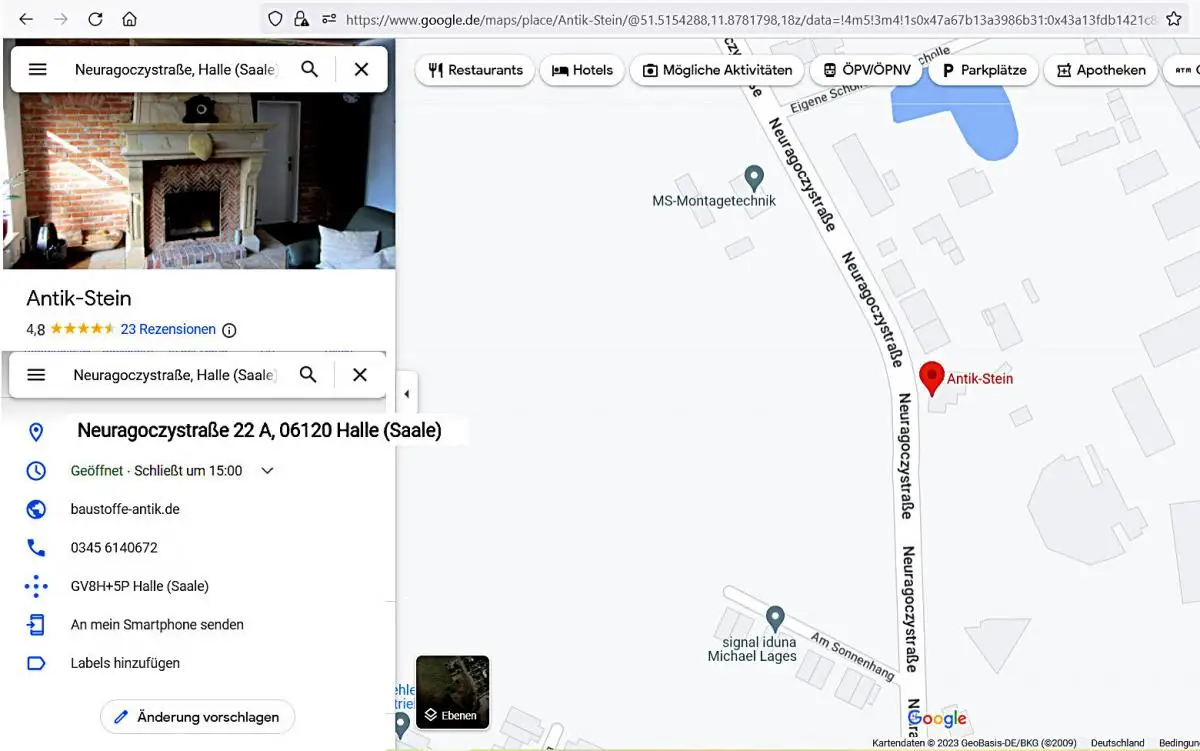Image resolution: width=1200 pixels, height=751 pixels.
Task: Click the label tag icon
Action: (36, 663)
